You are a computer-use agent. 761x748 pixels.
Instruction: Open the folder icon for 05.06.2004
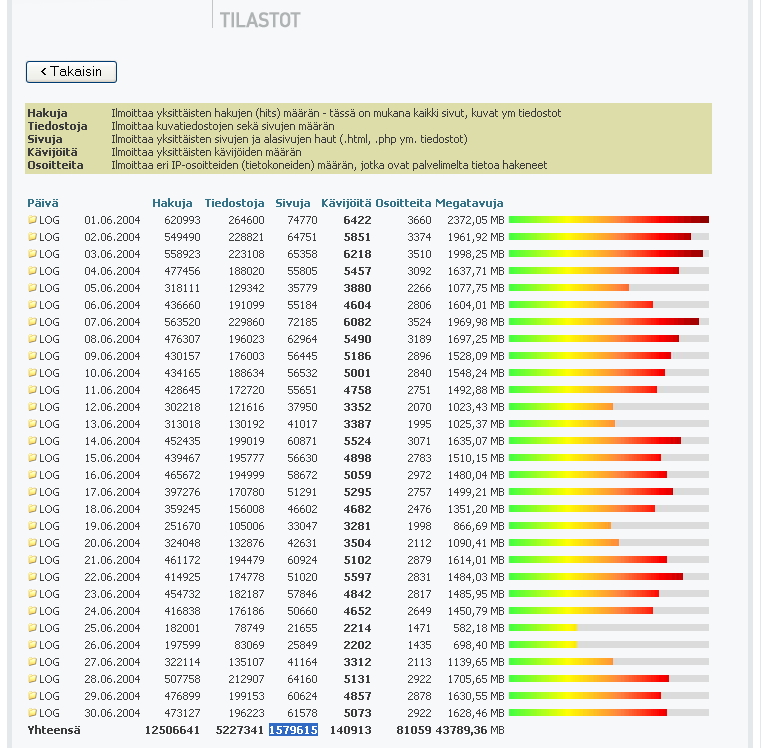pos(33,288)
